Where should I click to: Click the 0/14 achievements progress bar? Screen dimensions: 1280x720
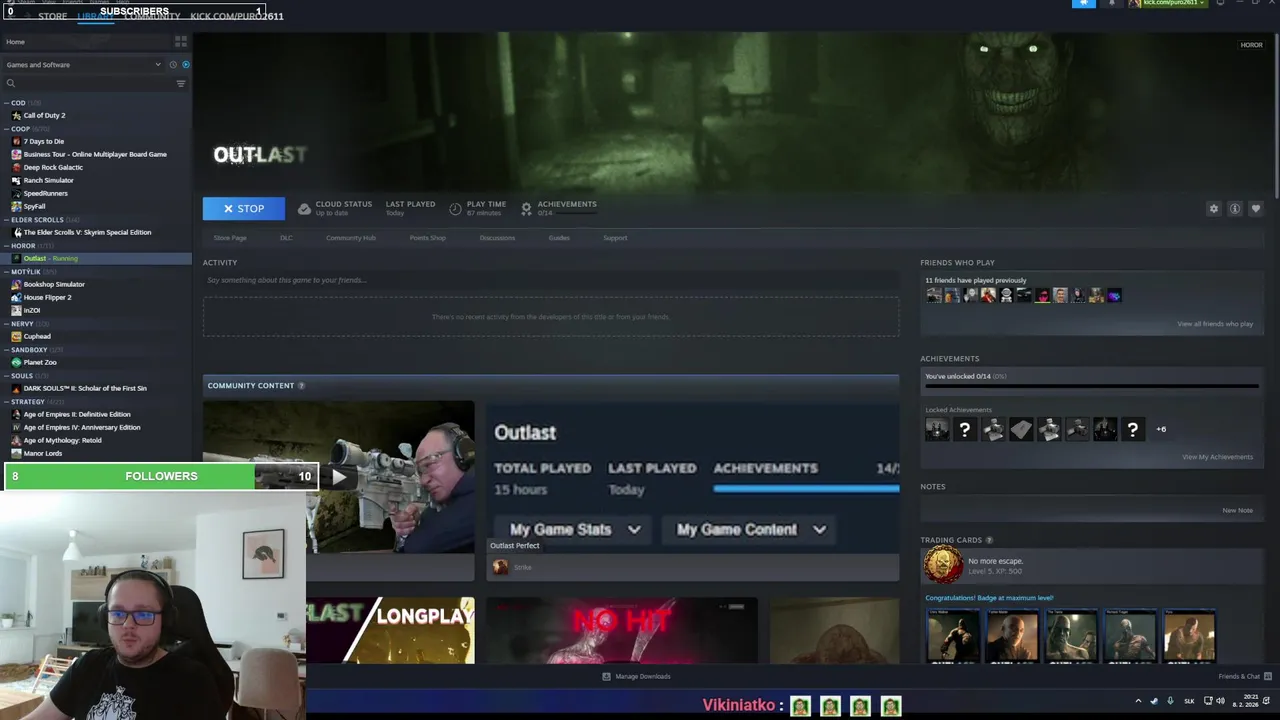point(1092,385)
